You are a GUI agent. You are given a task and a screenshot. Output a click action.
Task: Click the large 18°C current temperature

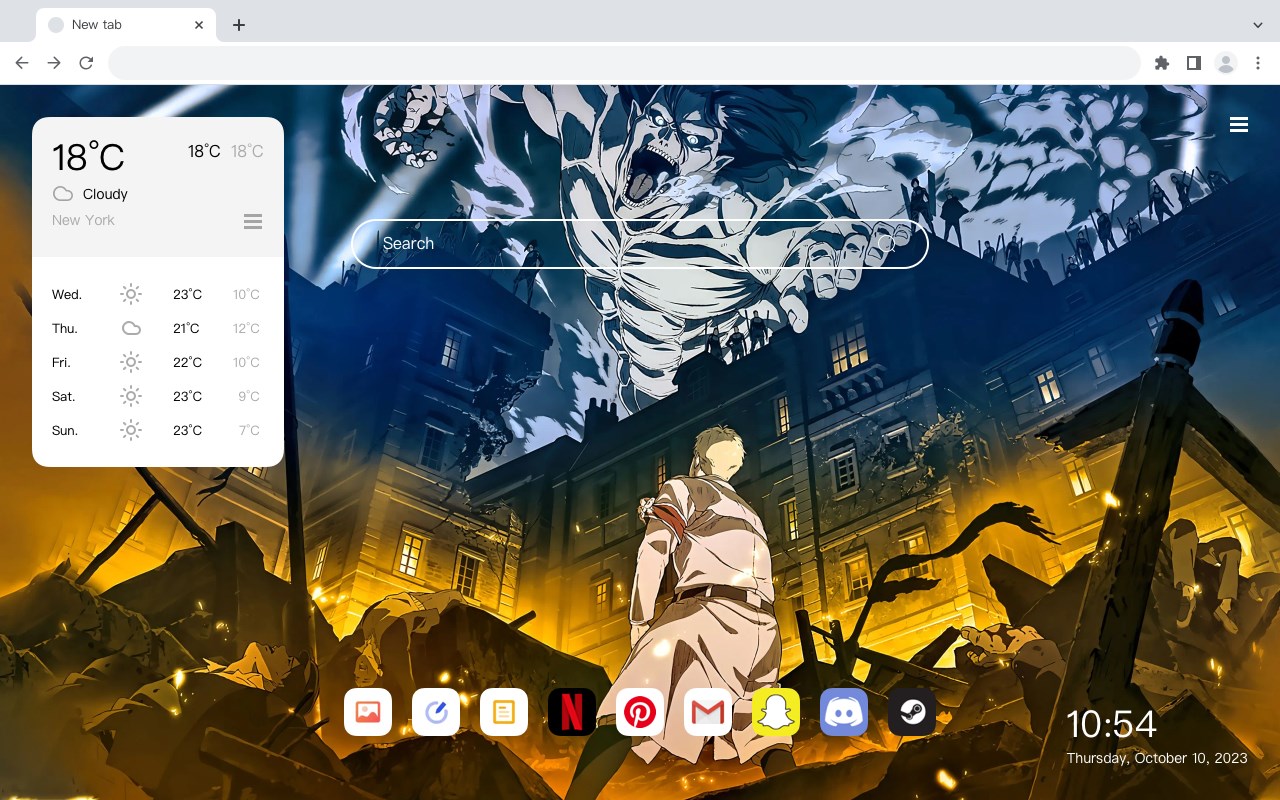pos(88,157)
